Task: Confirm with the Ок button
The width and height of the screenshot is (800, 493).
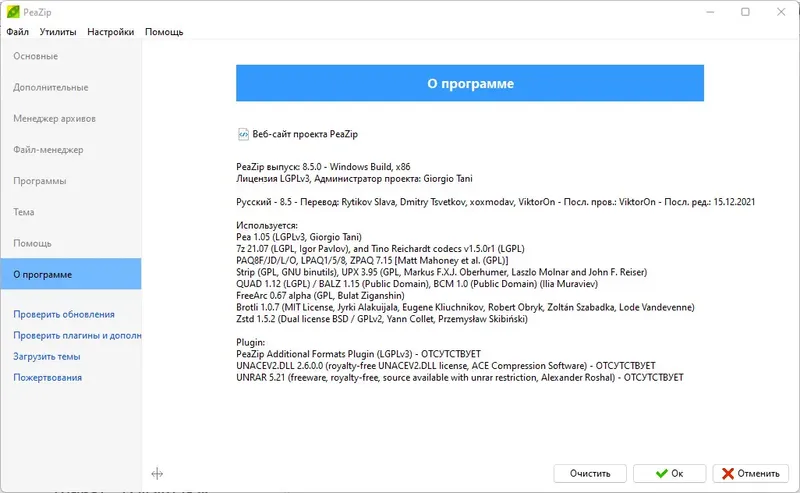Action: (x=669, y=474)
